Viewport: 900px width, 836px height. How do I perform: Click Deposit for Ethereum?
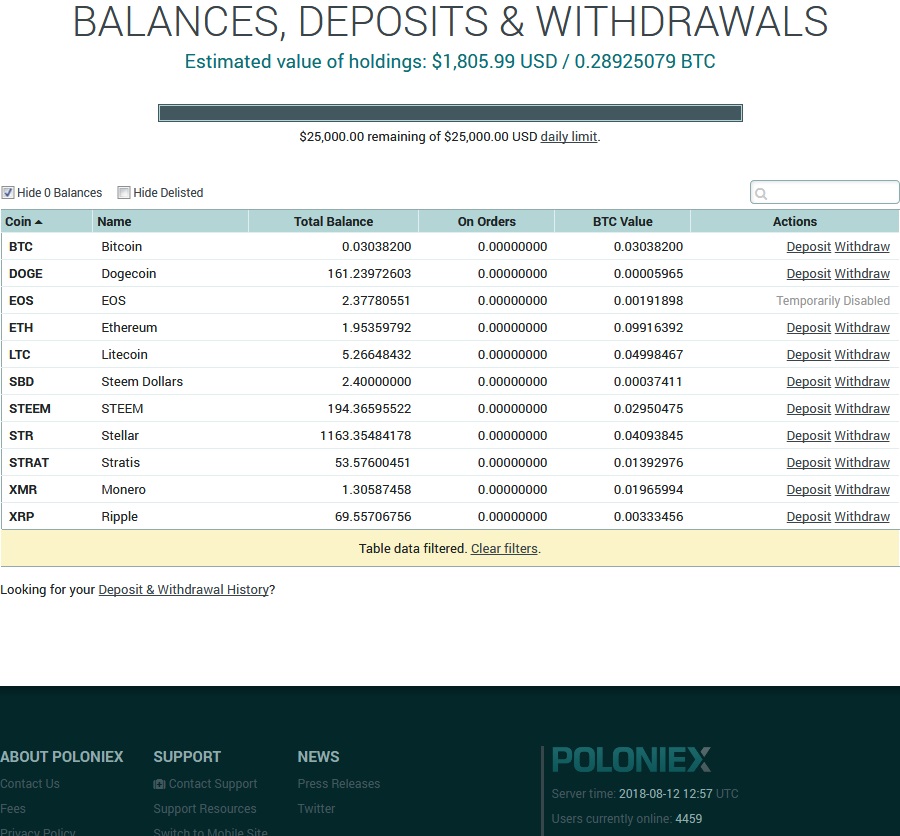(808, 328)
